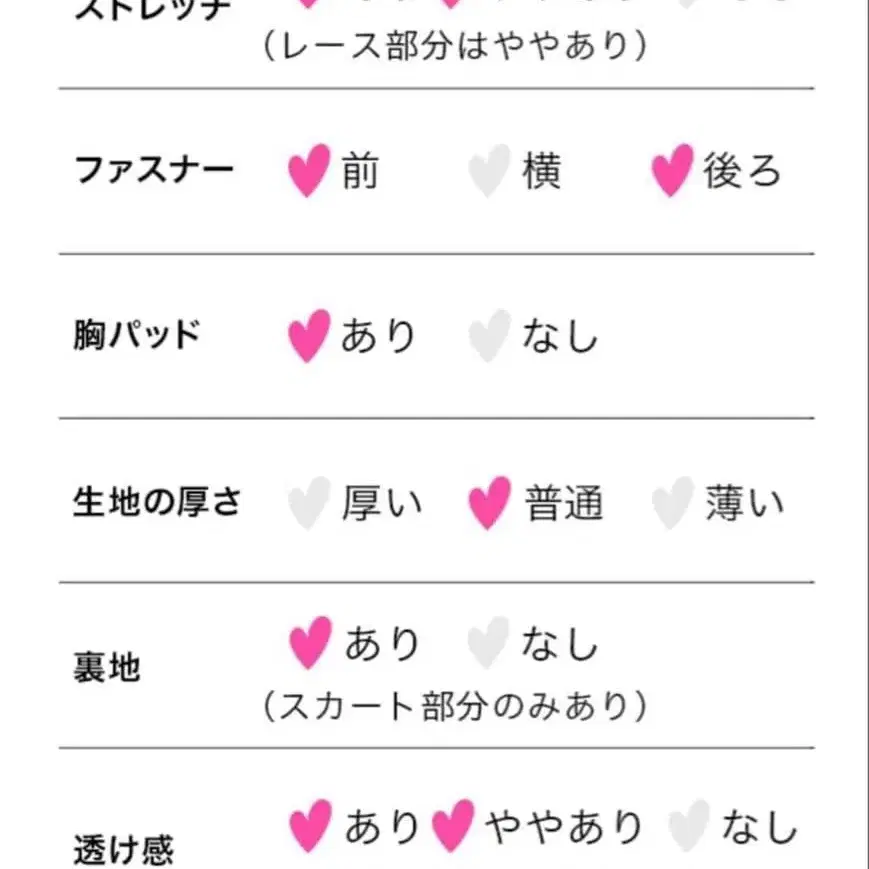Click the 裏地 row label
The width and height of the screenshot is (869, 869).
coord(107,668)
